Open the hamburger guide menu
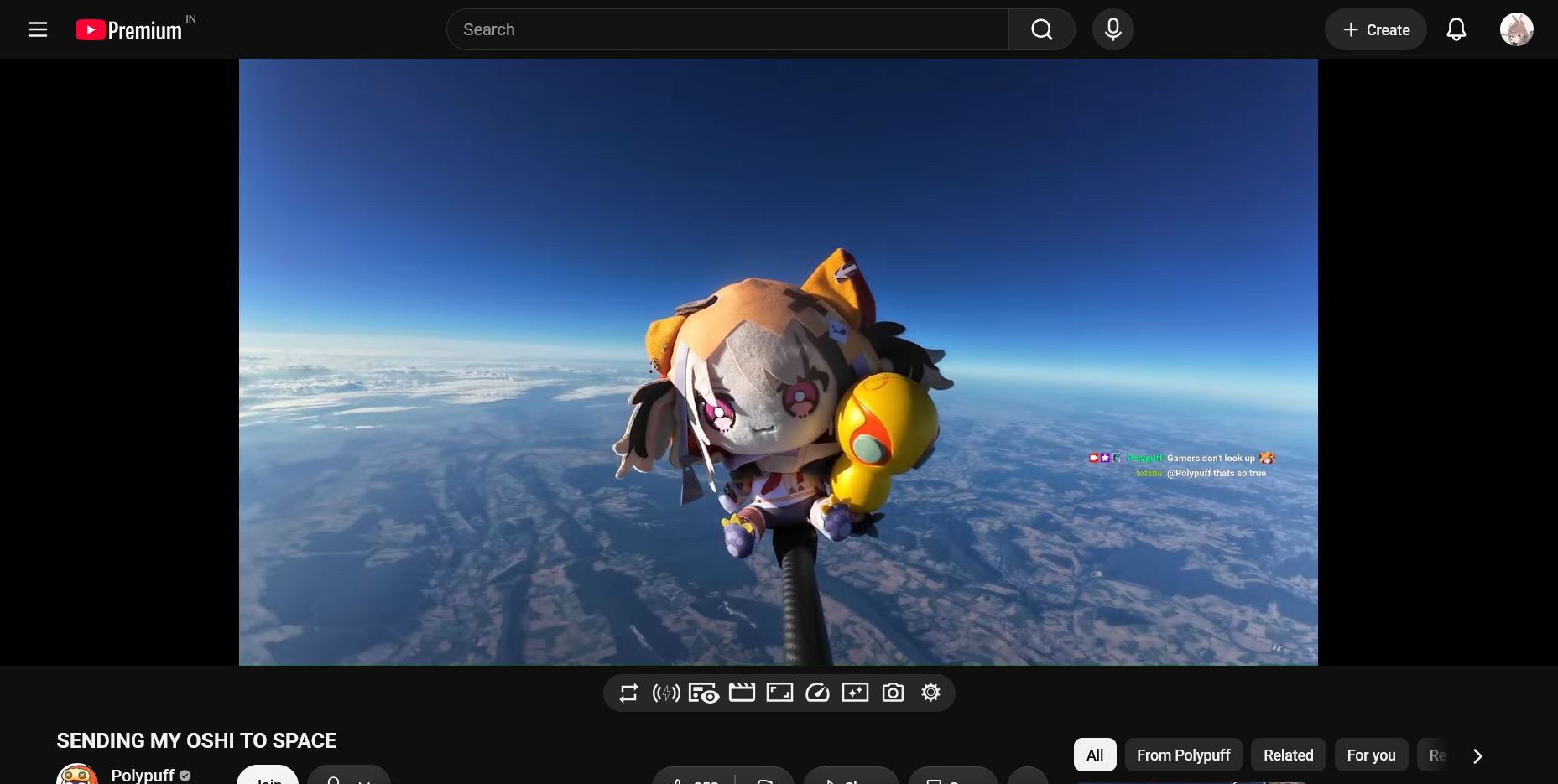Image resolution: width=1558 pixels, height=784 pixels. click(x=38, y=29)
